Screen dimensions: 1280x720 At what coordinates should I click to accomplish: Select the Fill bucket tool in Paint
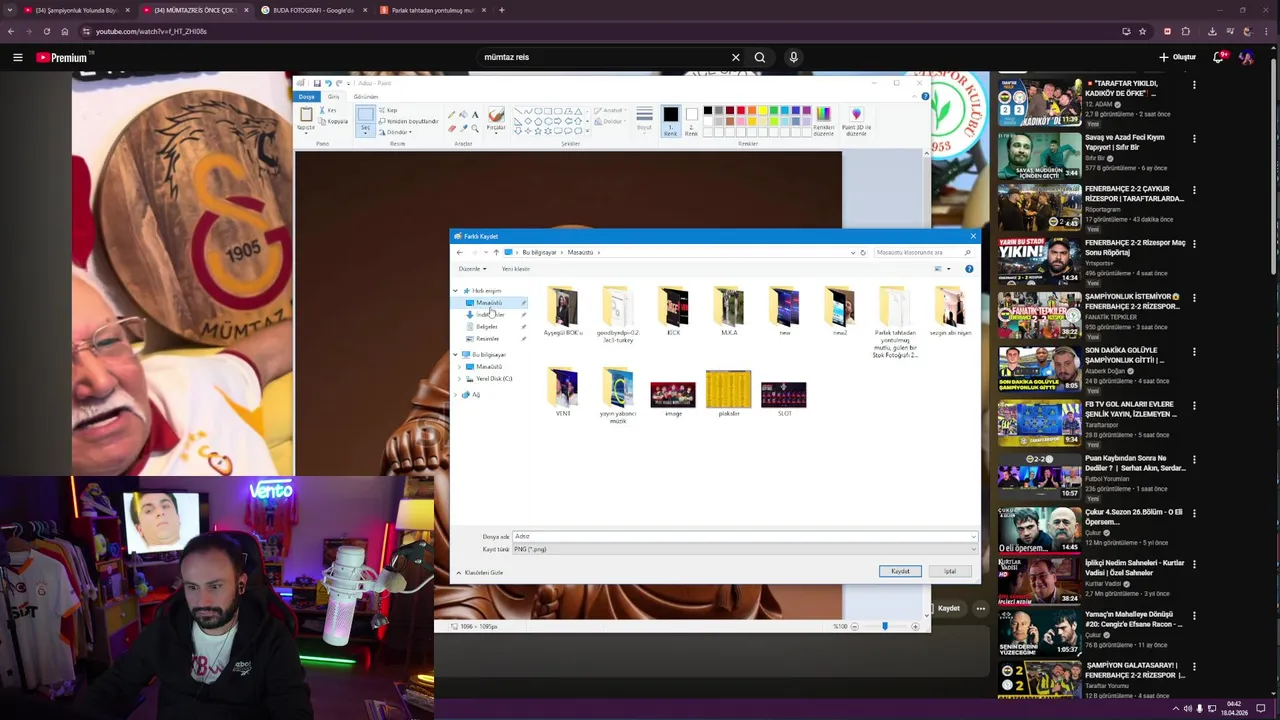[463, 115]
